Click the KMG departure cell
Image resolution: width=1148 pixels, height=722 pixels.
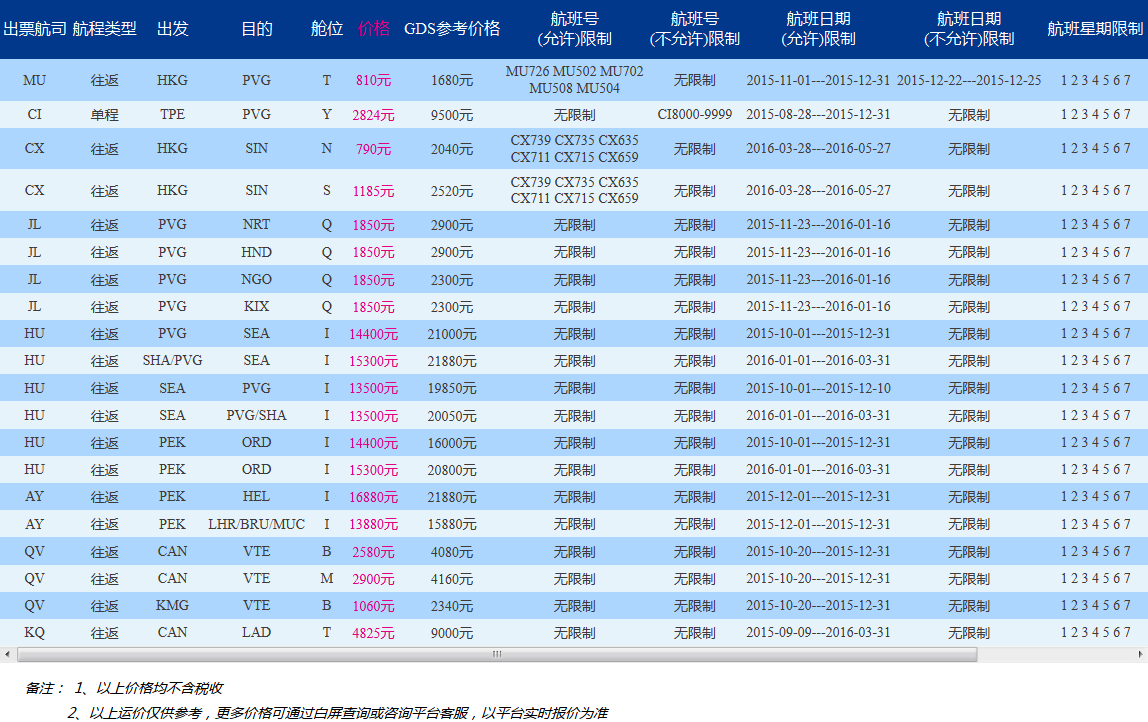[173, 606]
